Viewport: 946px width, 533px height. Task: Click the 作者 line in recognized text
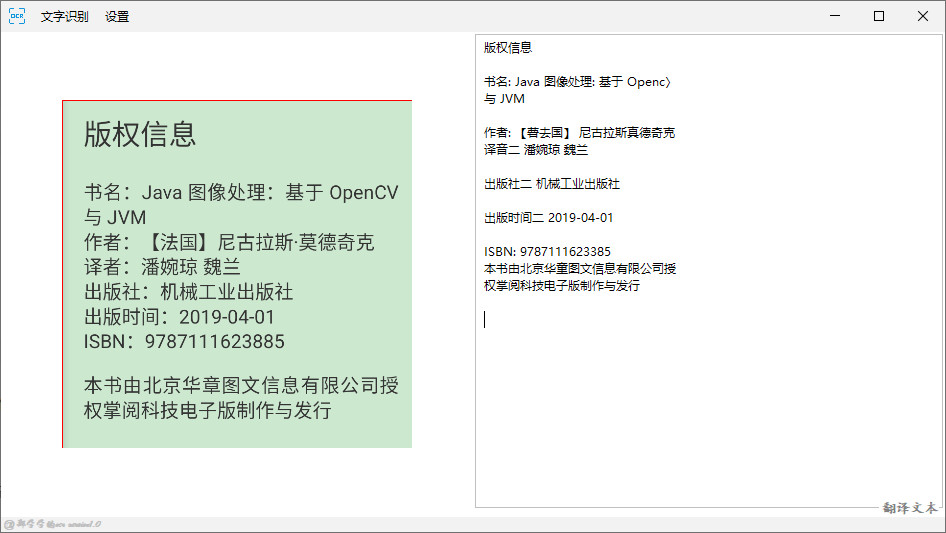579,132
